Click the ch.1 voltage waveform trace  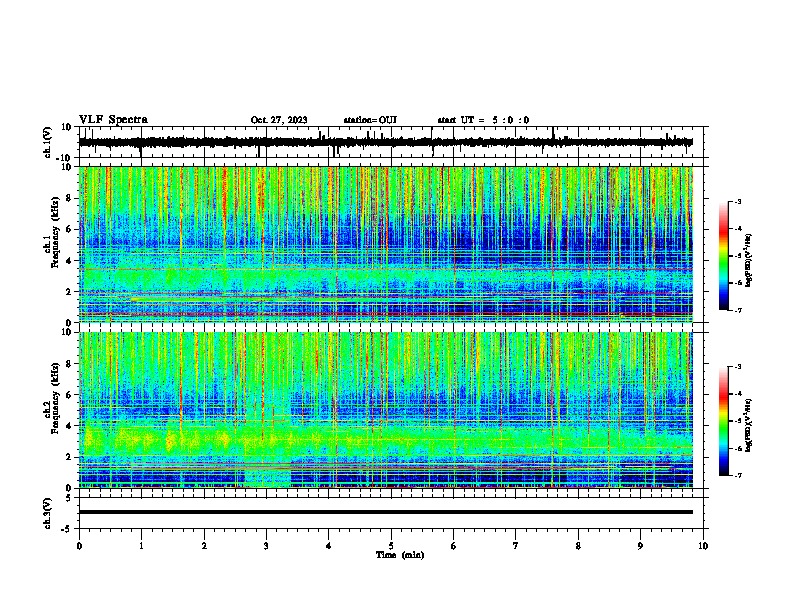pyautogui.click(x=385, y=142)
